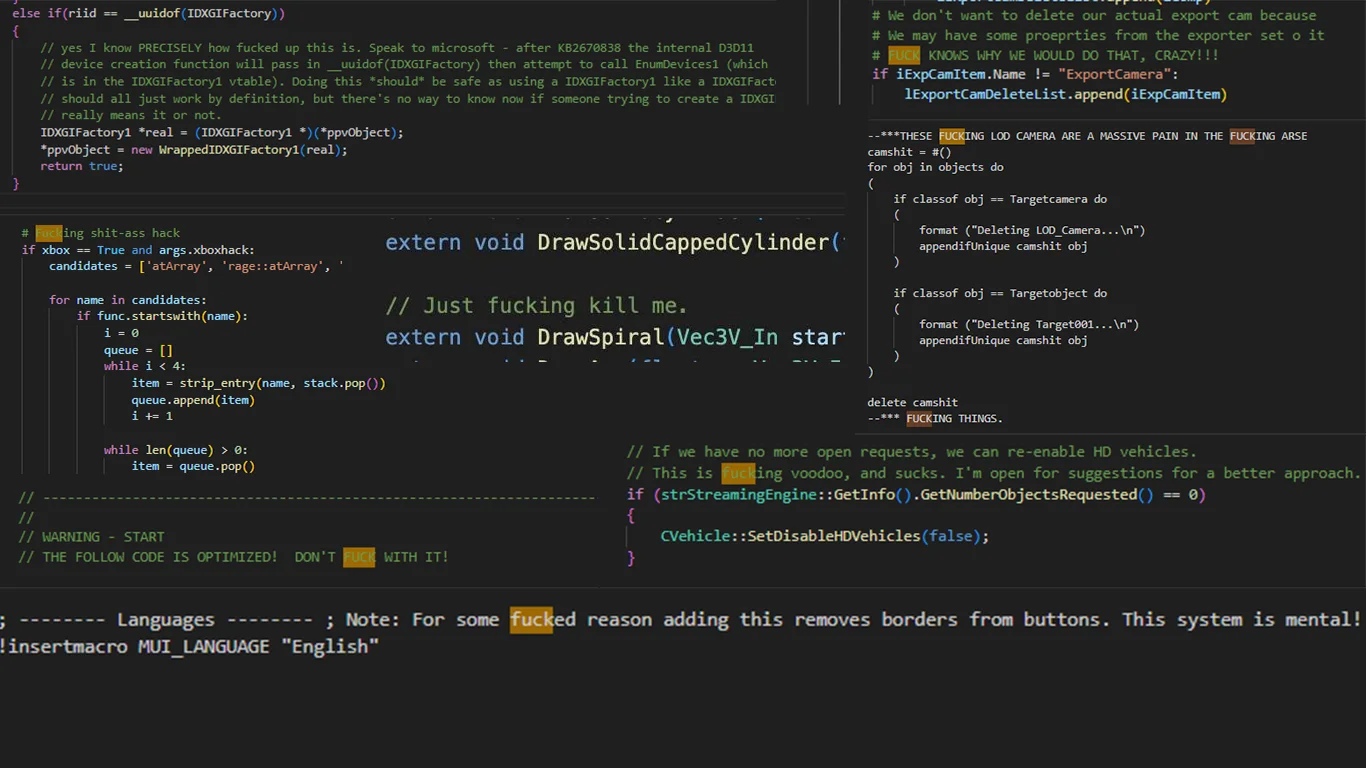Click highlighted word in Languages note comment
Image resolution: width=1366 pixels, height=768 pixels.
click(531, 620)
